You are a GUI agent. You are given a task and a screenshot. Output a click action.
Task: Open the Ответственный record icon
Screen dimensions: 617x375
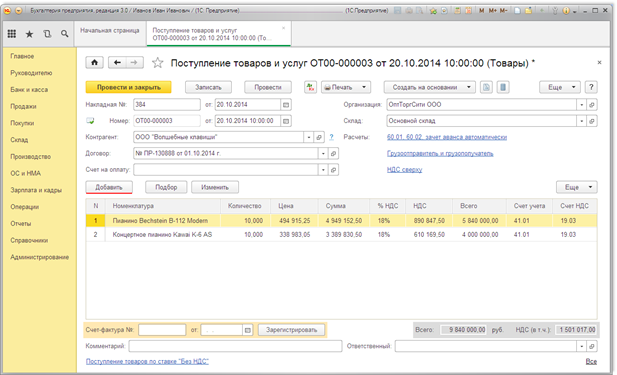point(592,346)
